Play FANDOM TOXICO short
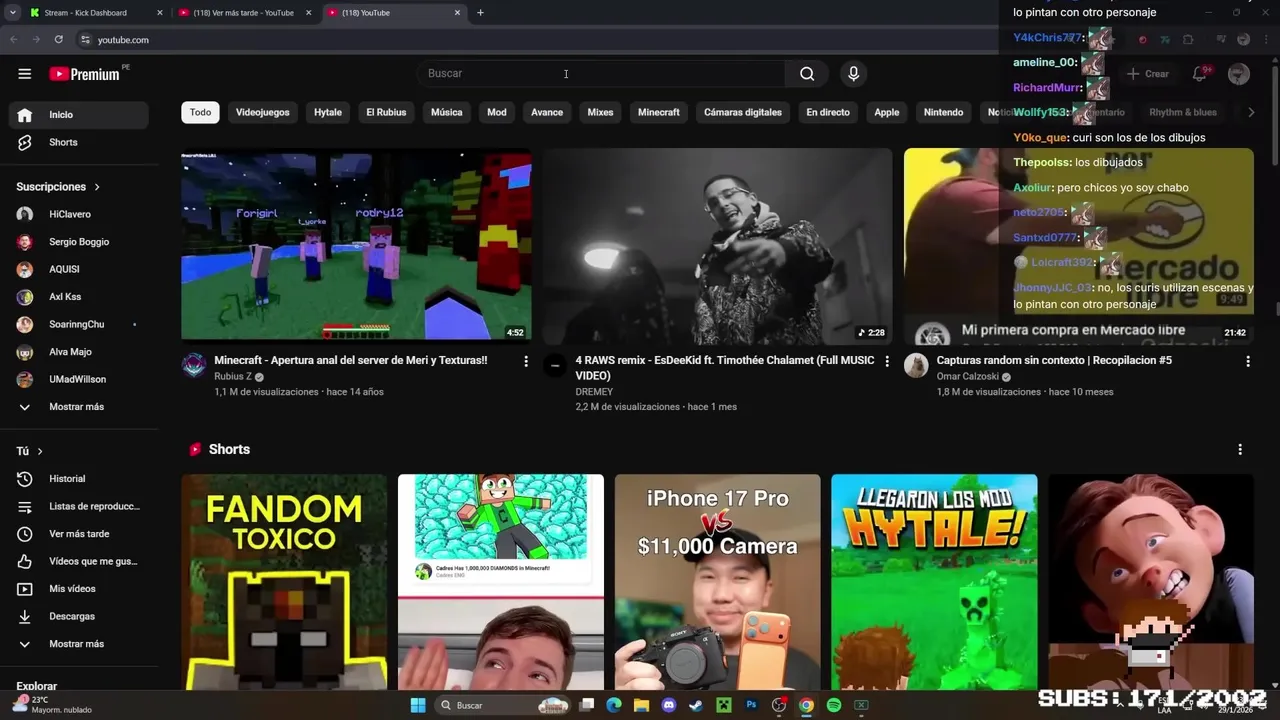 pos(284,582)
